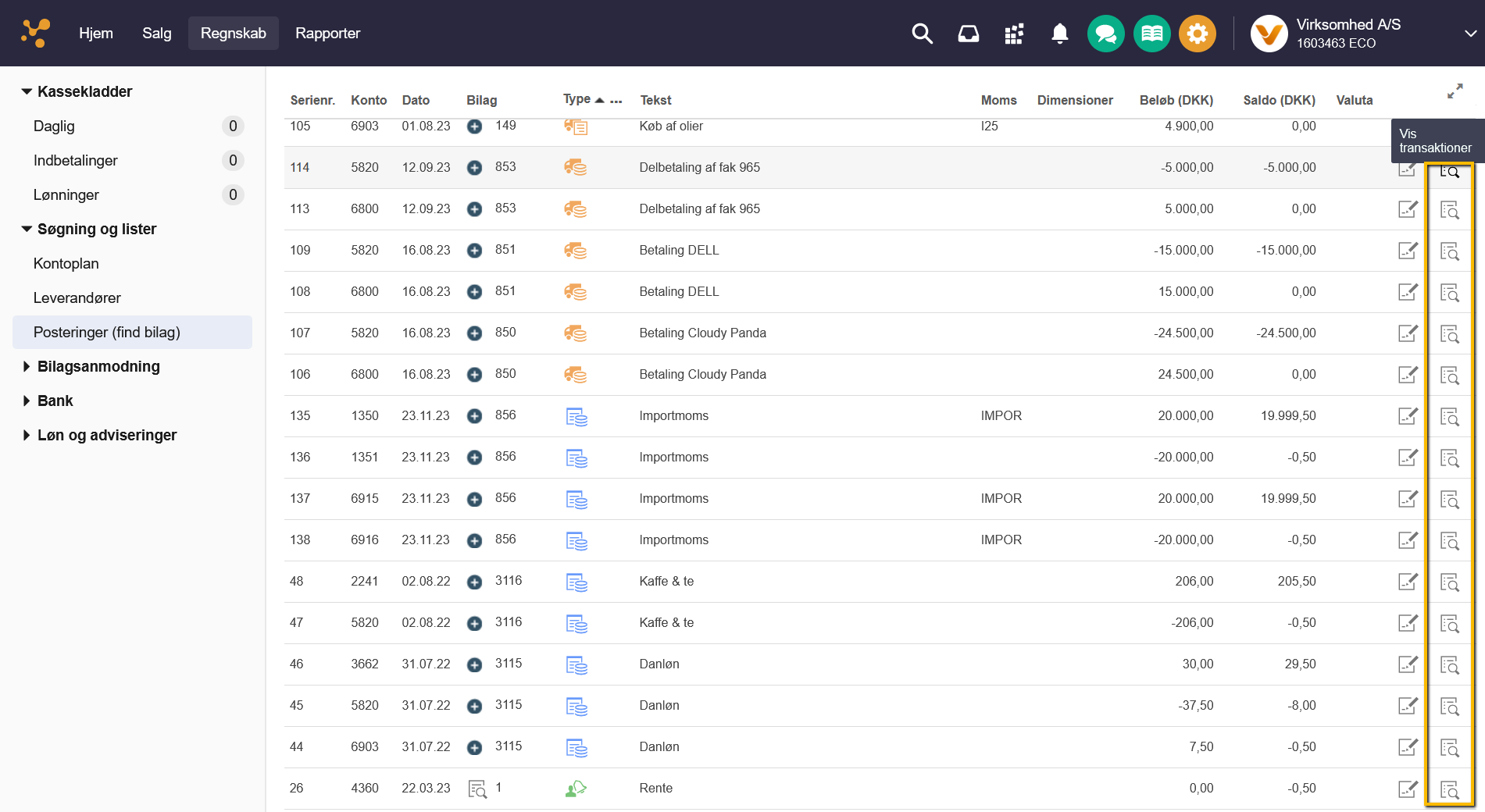Click edit icon for Betaling DELL row 109
This screenshot has width=1485, height=812.
(1407, 251)
